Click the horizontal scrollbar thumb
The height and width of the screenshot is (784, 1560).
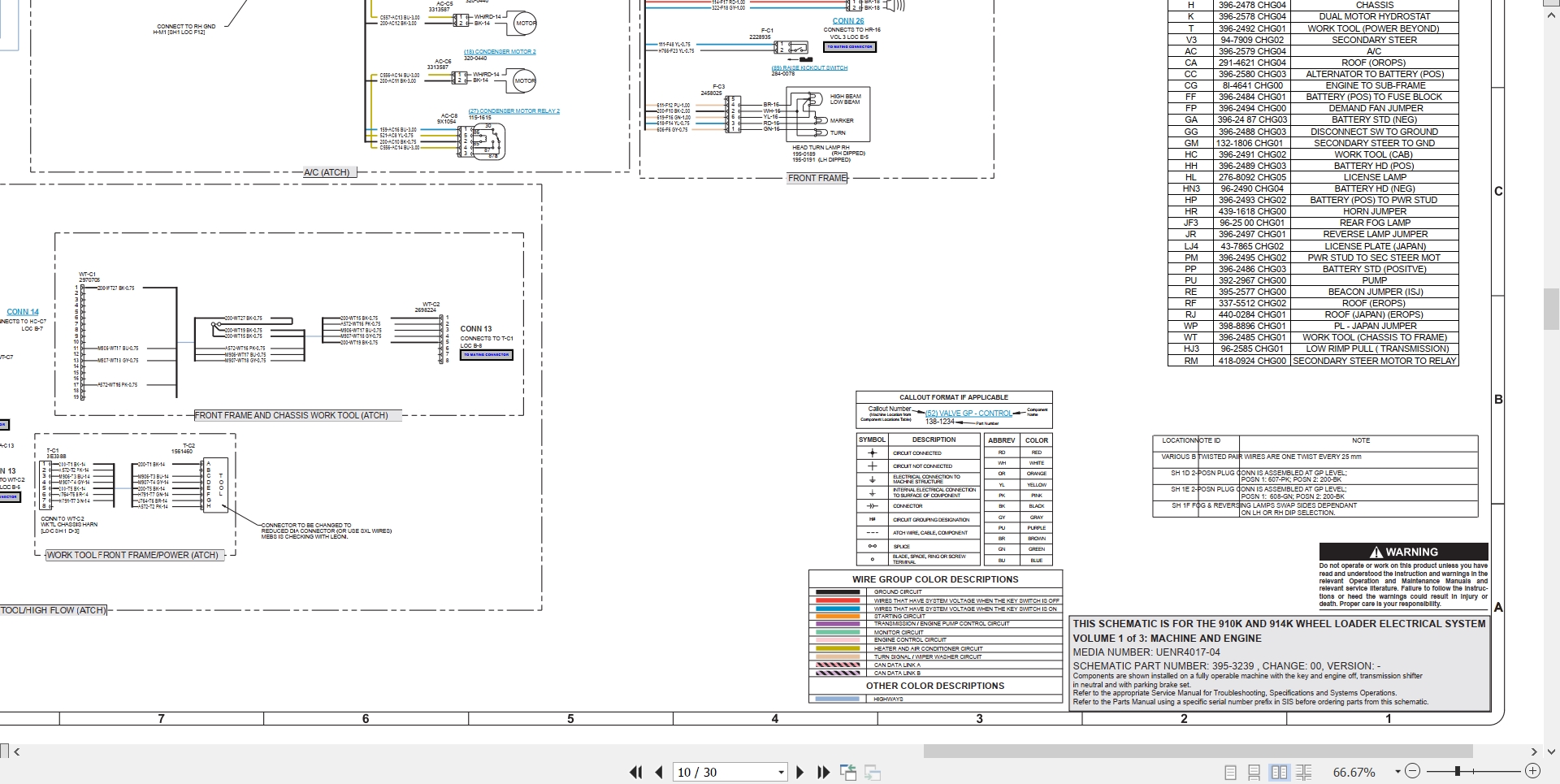coord(1198,752)
